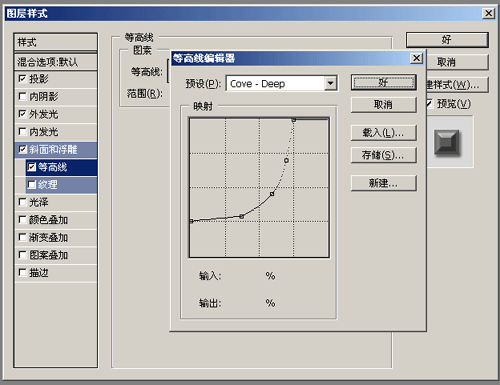The height and width of the screenshot is (385, 500).
Task: Select the curve point near upper right
Action: (286, 160)
